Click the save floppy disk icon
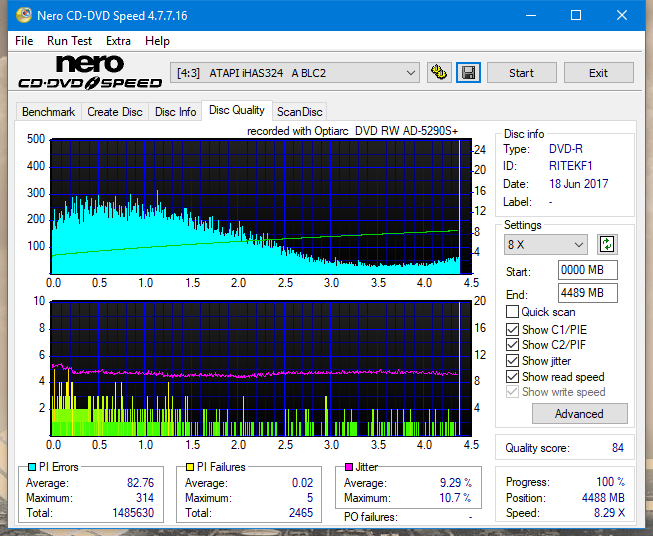 (469, 73)
